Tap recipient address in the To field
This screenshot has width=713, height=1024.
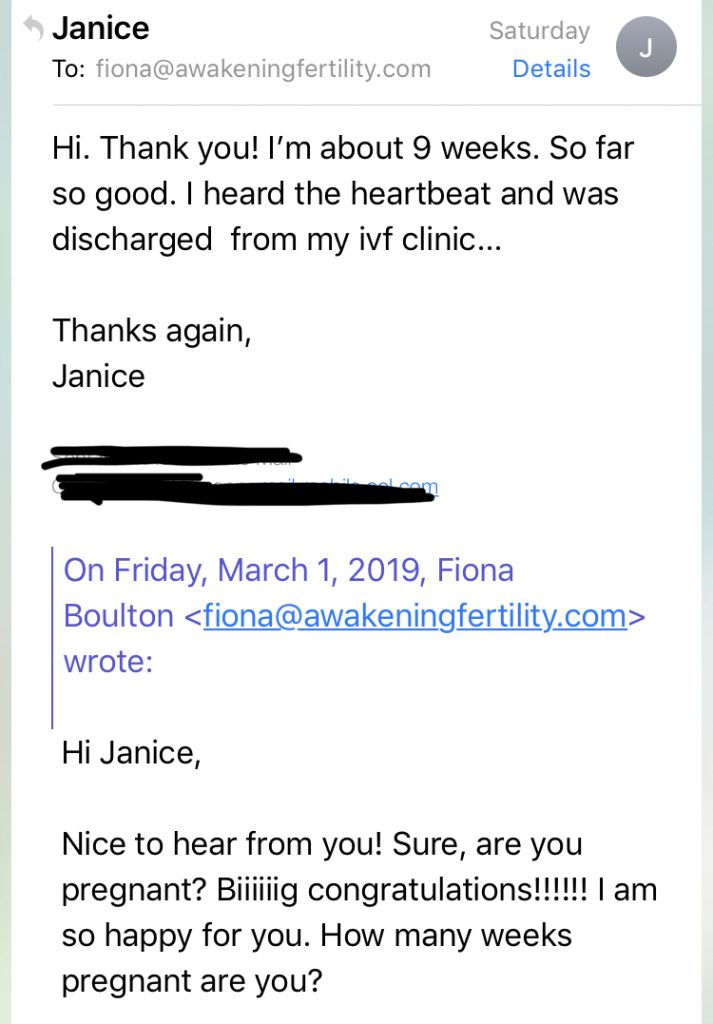point(263,69)
